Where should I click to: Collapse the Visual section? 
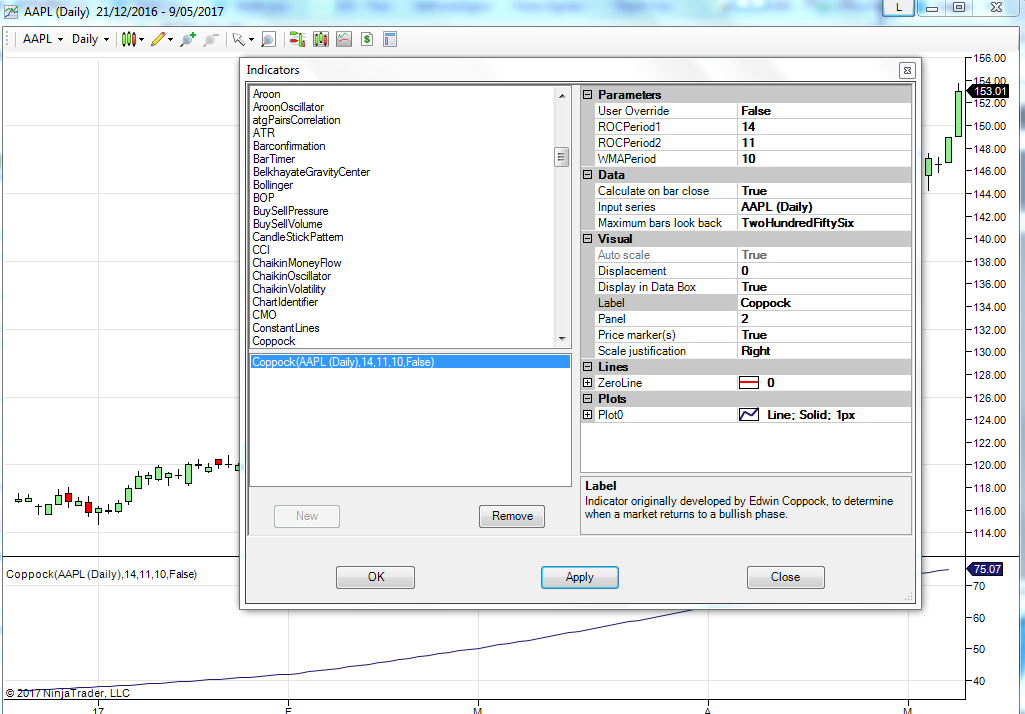pos(587,239)
